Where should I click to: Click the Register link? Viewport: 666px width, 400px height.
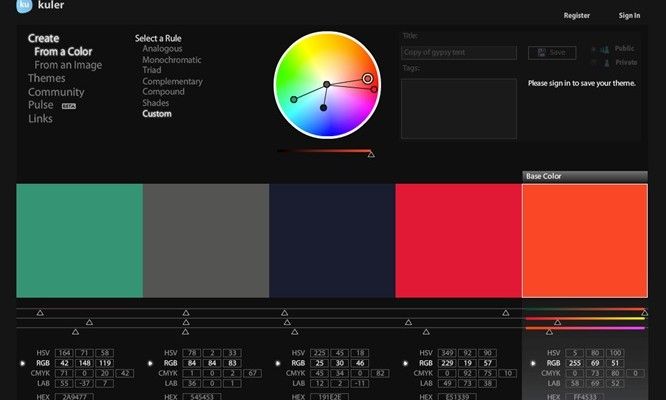pyautogui.click(x=577, y=16)
